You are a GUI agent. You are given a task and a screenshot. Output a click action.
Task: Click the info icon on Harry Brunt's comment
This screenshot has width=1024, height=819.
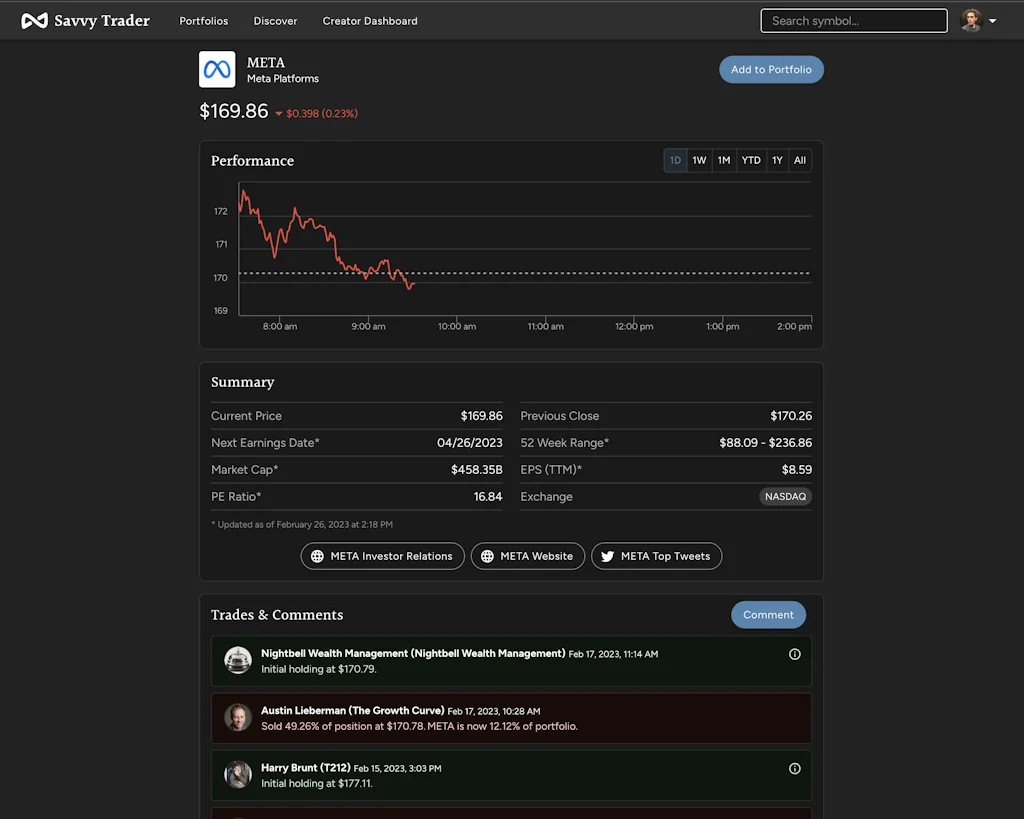coord(794,768)
